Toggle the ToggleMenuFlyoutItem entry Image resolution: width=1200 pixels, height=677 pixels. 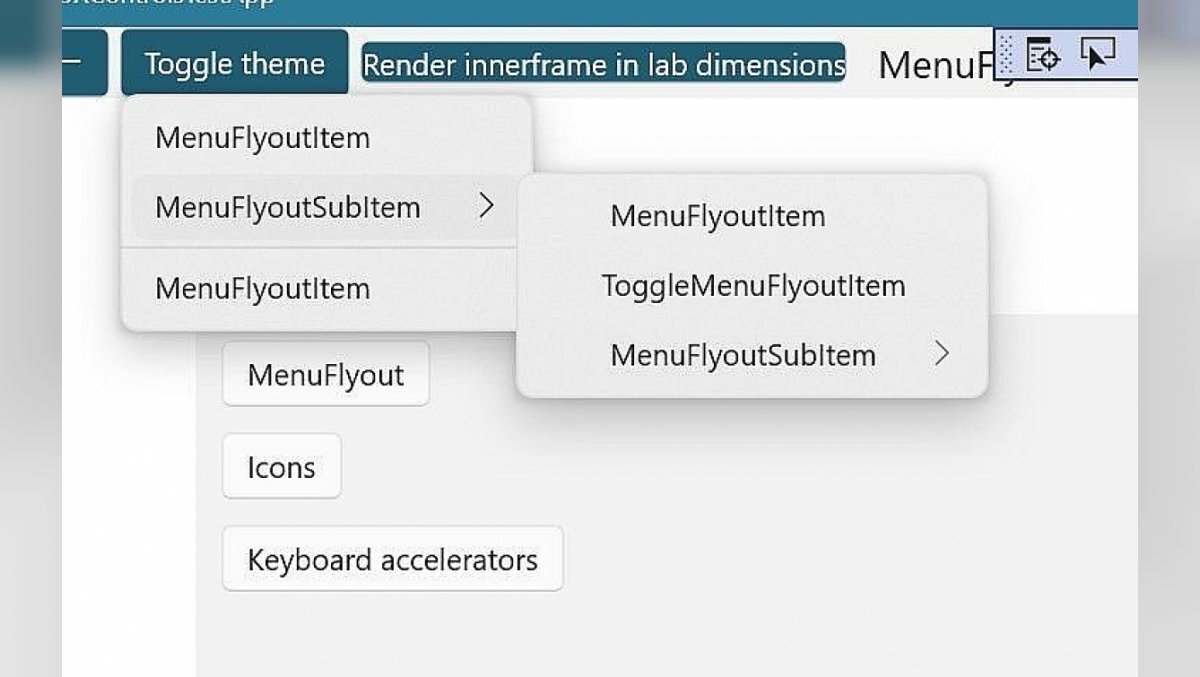pos(753,286)
